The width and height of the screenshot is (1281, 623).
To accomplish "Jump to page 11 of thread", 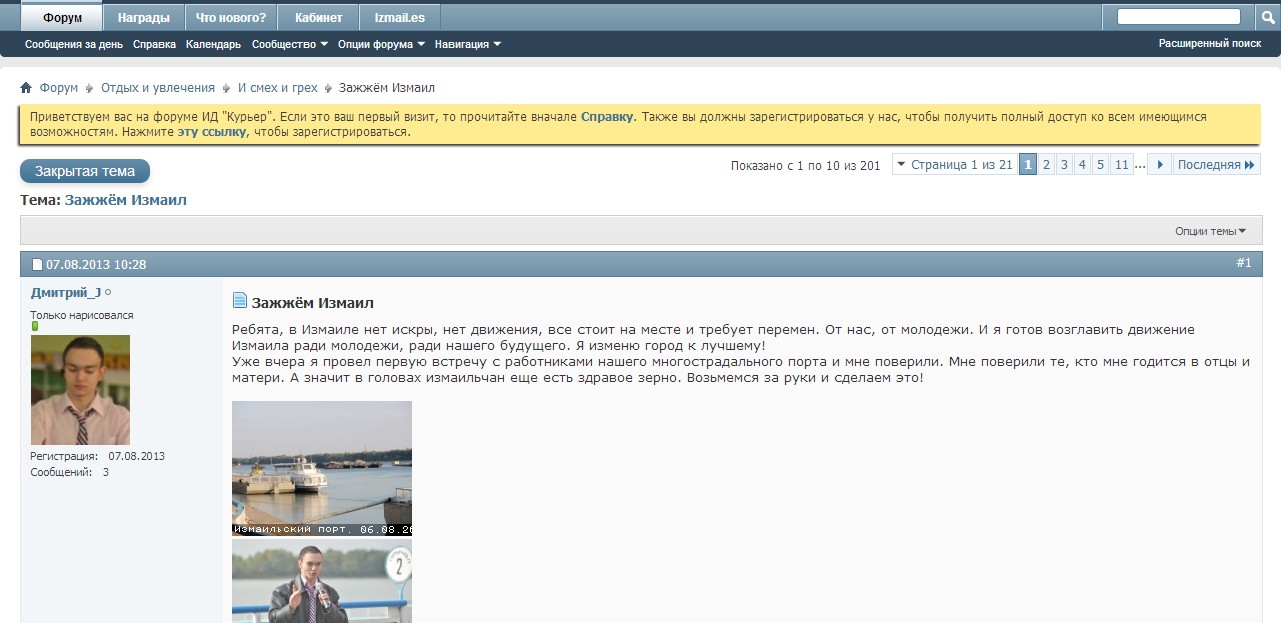I will tap(1121, 165).
